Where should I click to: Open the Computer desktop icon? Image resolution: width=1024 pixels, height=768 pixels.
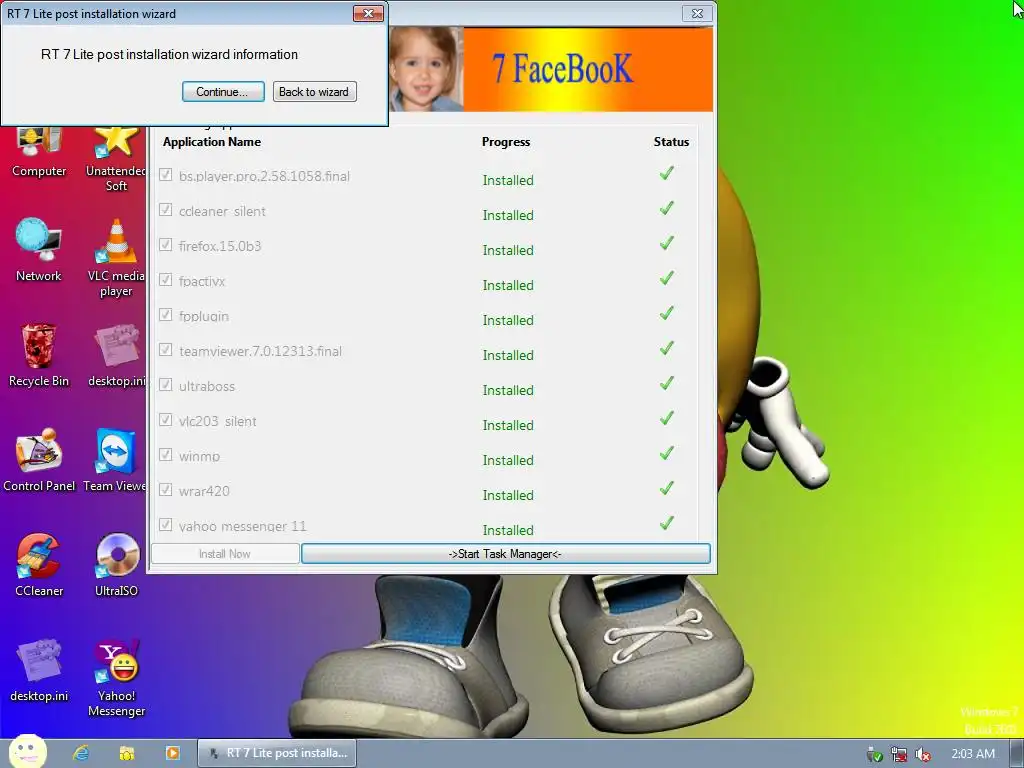[x=39, y=152]
